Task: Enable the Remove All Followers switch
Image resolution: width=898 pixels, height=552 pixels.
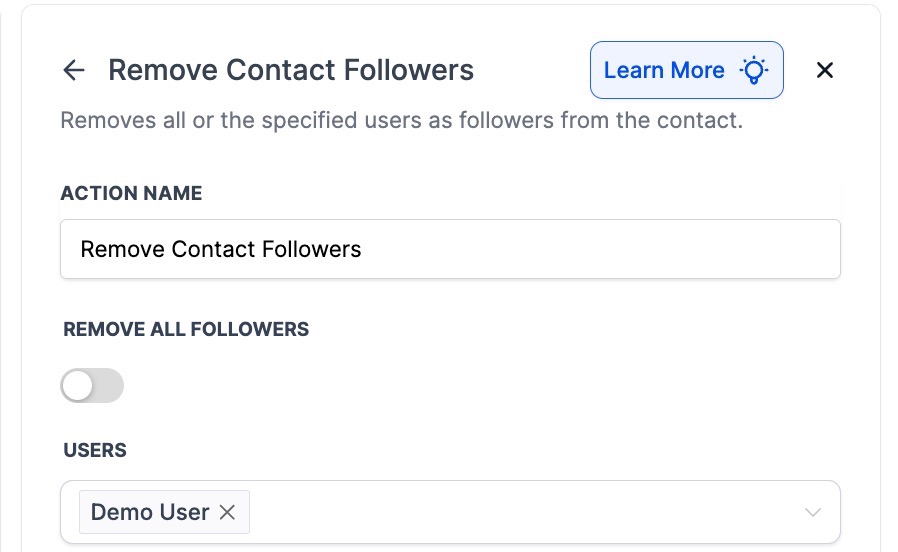Action: click(92, 386)
